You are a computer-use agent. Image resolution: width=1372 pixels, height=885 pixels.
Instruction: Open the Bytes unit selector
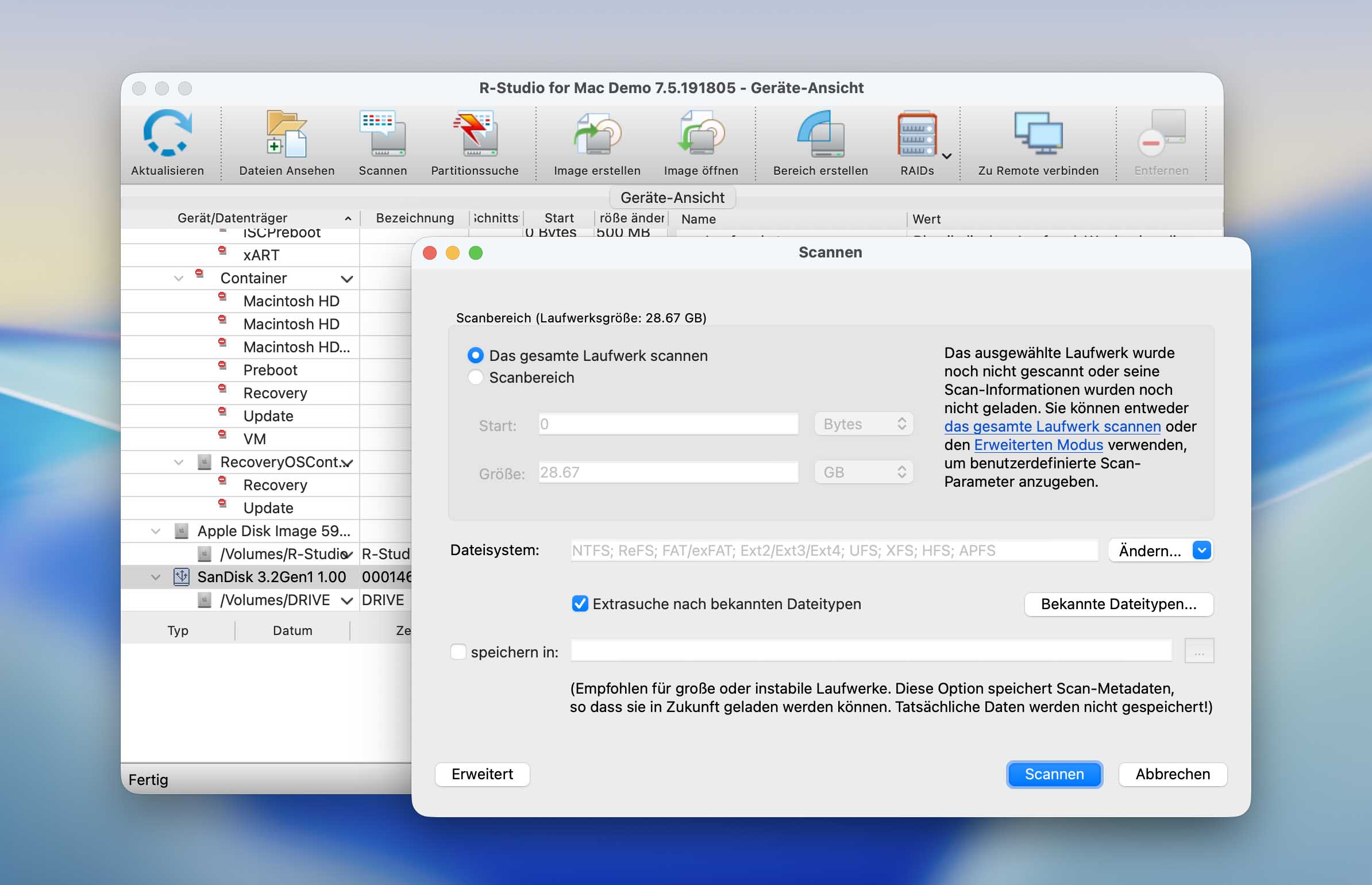[864, 424]
